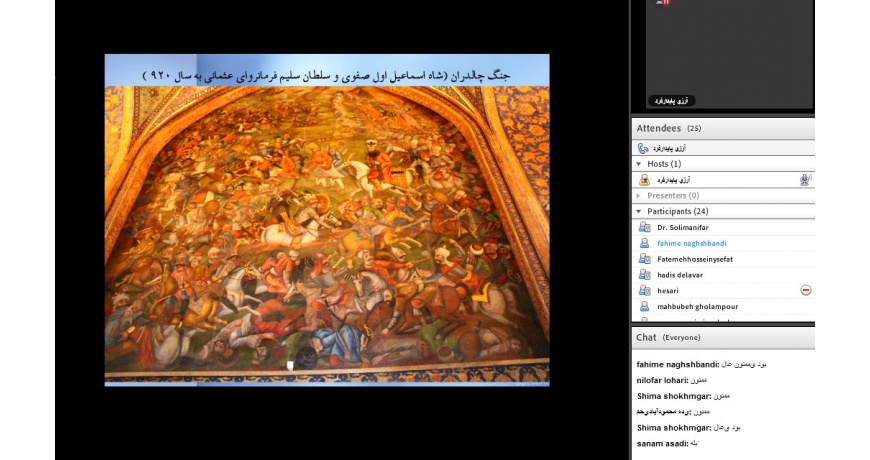
Task: Collapse the Hosts (1) group
Action: click(639, 164)
